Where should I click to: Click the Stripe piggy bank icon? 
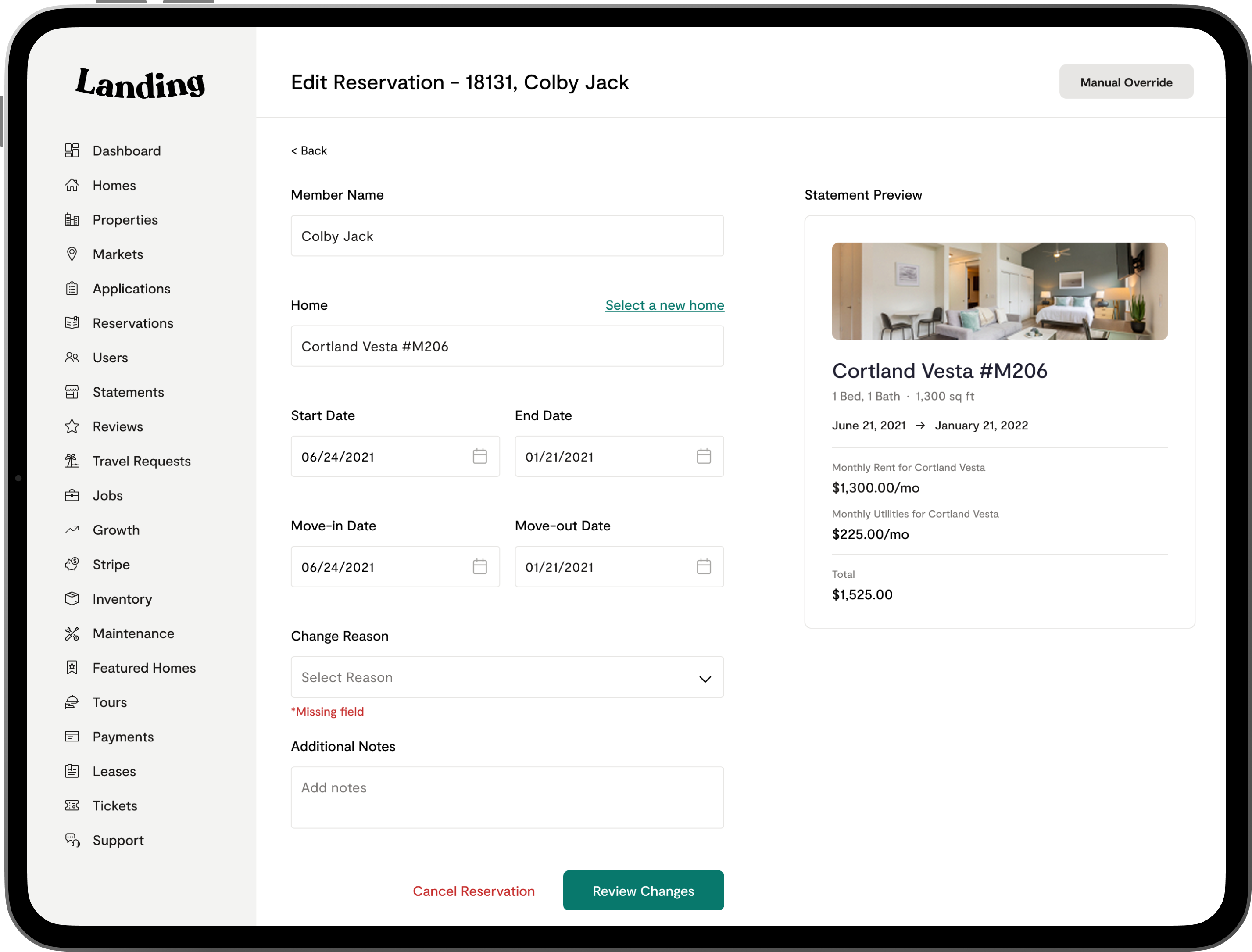coord(72,564)
